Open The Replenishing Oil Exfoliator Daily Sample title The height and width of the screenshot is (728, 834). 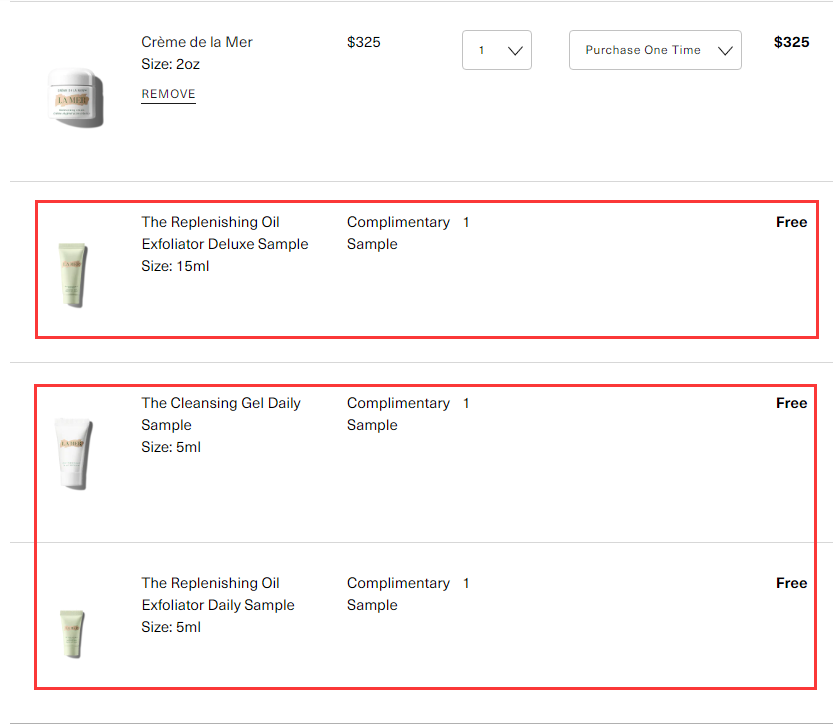click(x=218, y=594)
